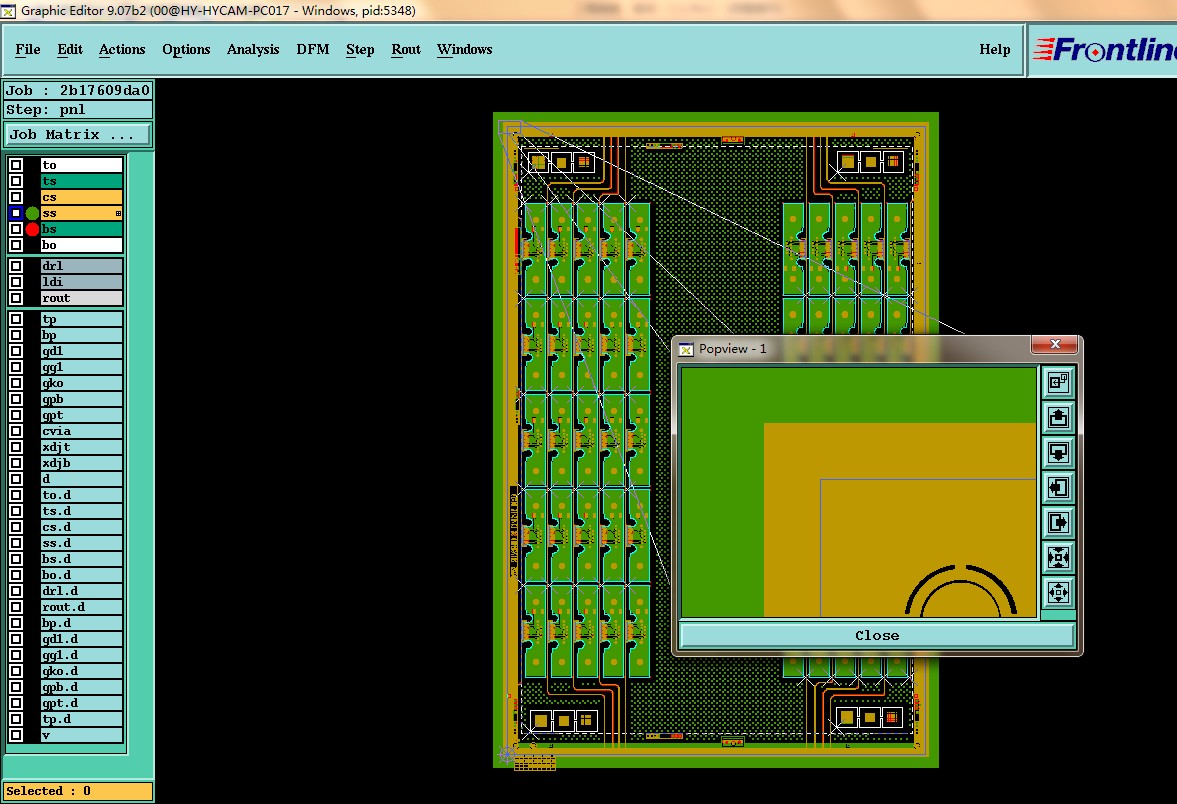Click the Popview window title icon

point(686,349)
